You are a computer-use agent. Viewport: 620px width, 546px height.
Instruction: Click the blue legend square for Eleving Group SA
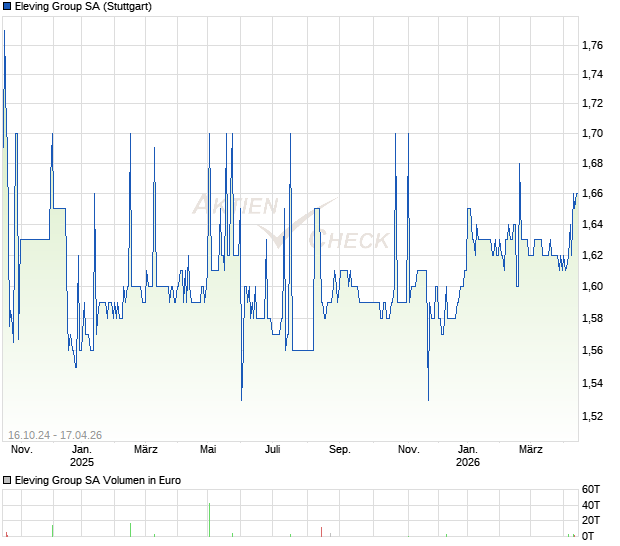[x=7, y=7]
